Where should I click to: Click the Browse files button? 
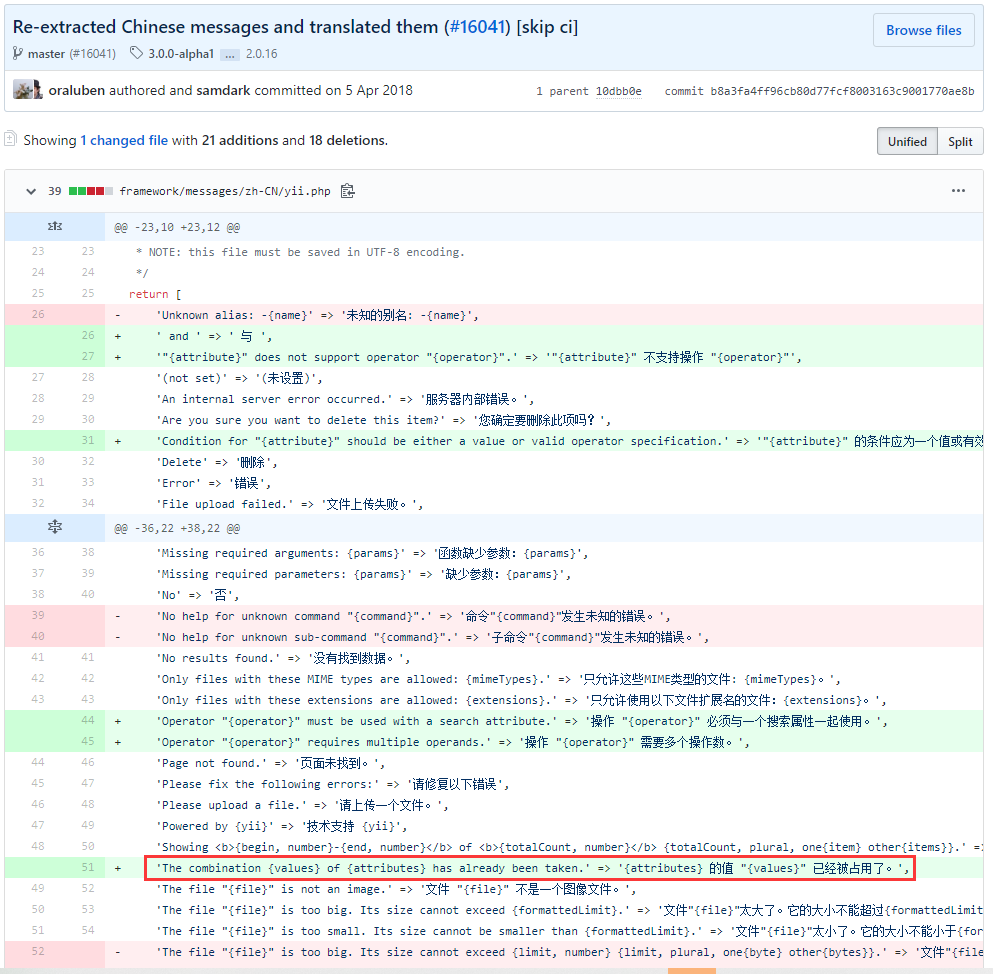[x=923, y=30]
